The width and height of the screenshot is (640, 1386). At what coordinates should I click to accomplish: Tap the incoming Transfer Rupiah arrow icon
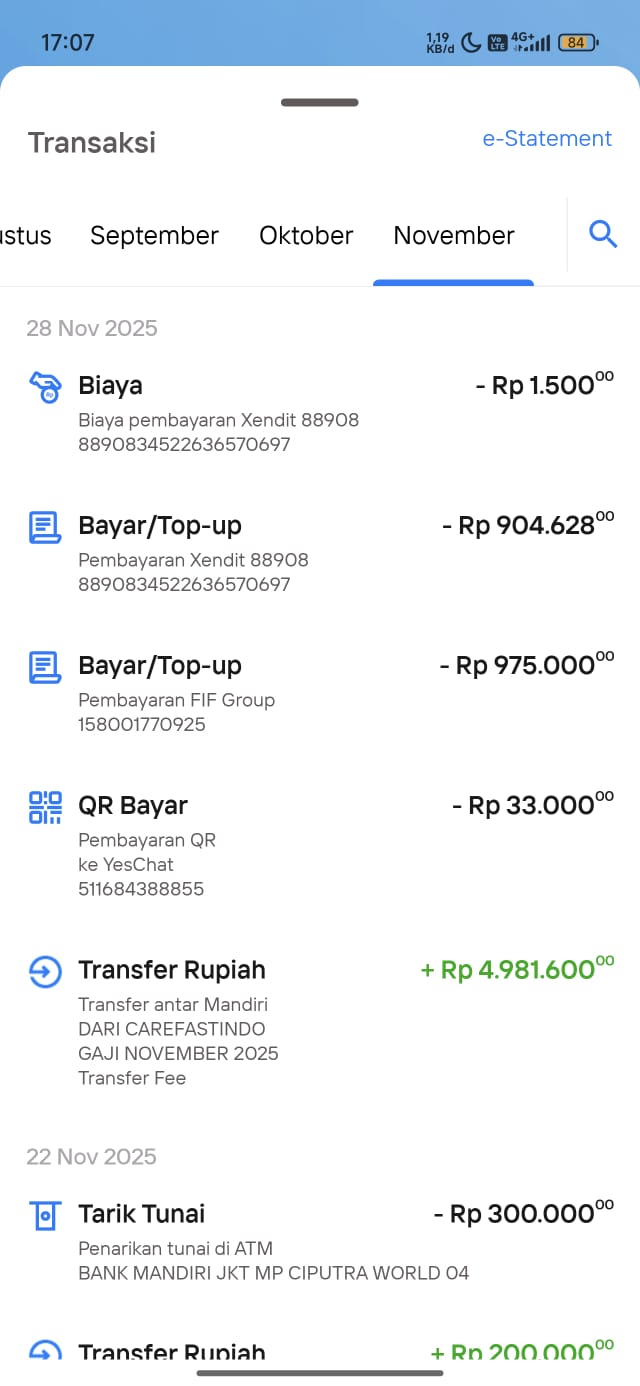click(x=45, y=971)
